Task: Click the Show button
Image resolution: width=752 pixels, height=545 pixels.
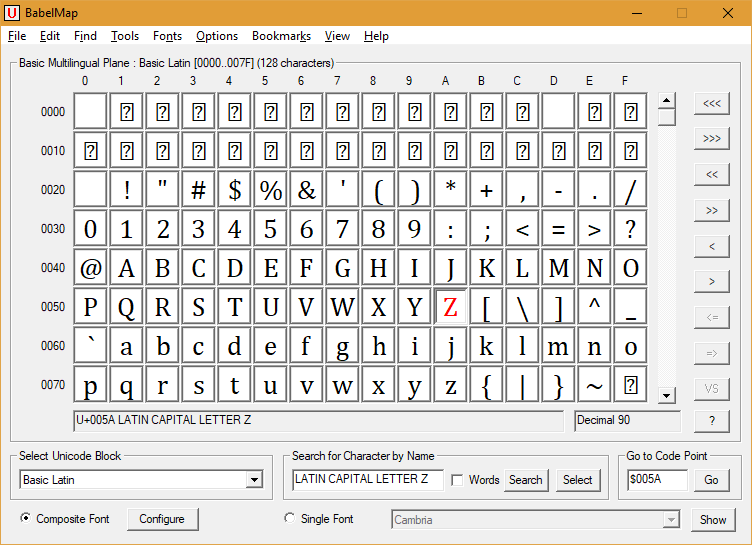Action: pos(713,520)
